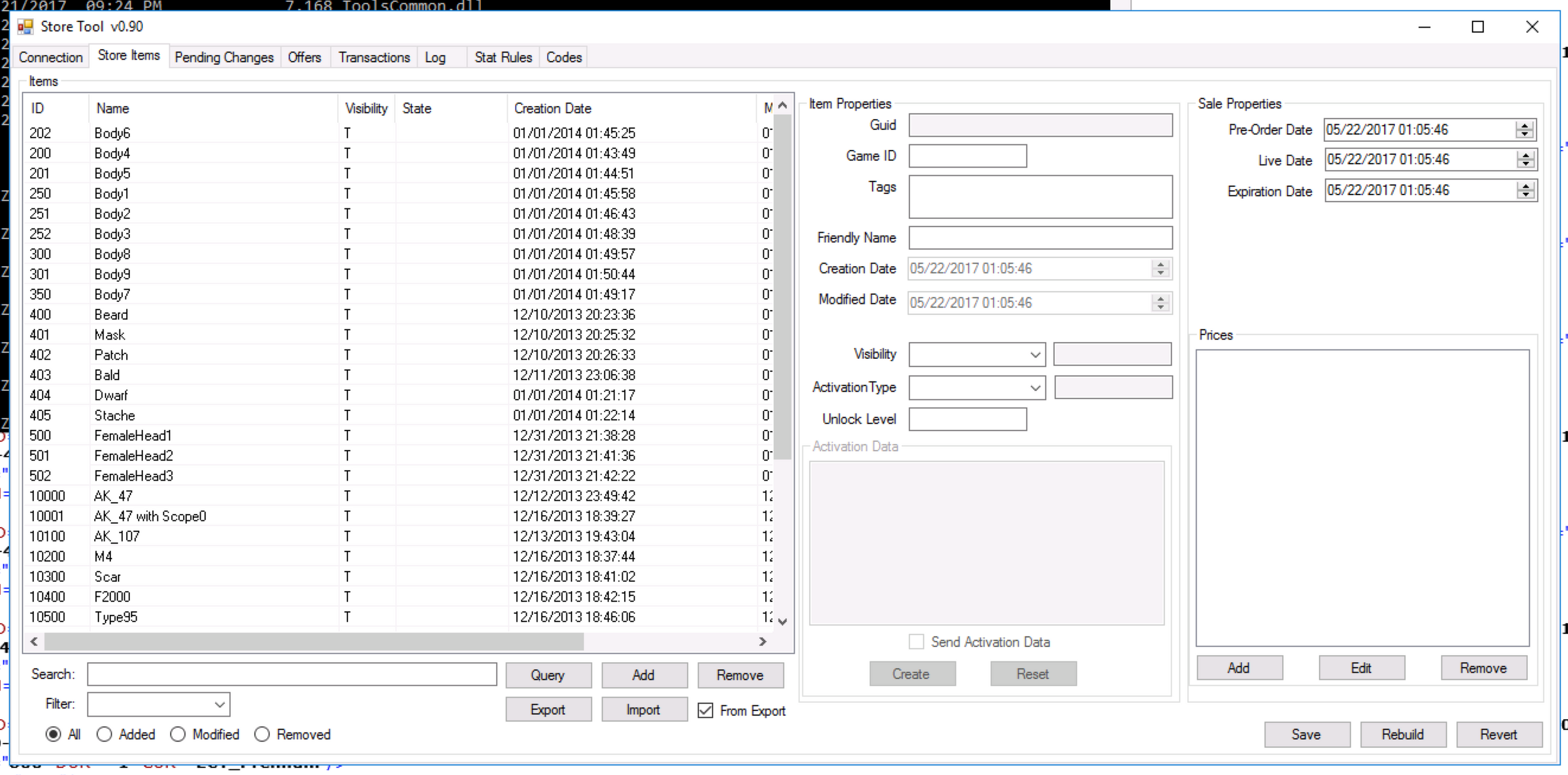Sort by the ID column header
Screen dimensions: 1568x775
pos(57,109)
